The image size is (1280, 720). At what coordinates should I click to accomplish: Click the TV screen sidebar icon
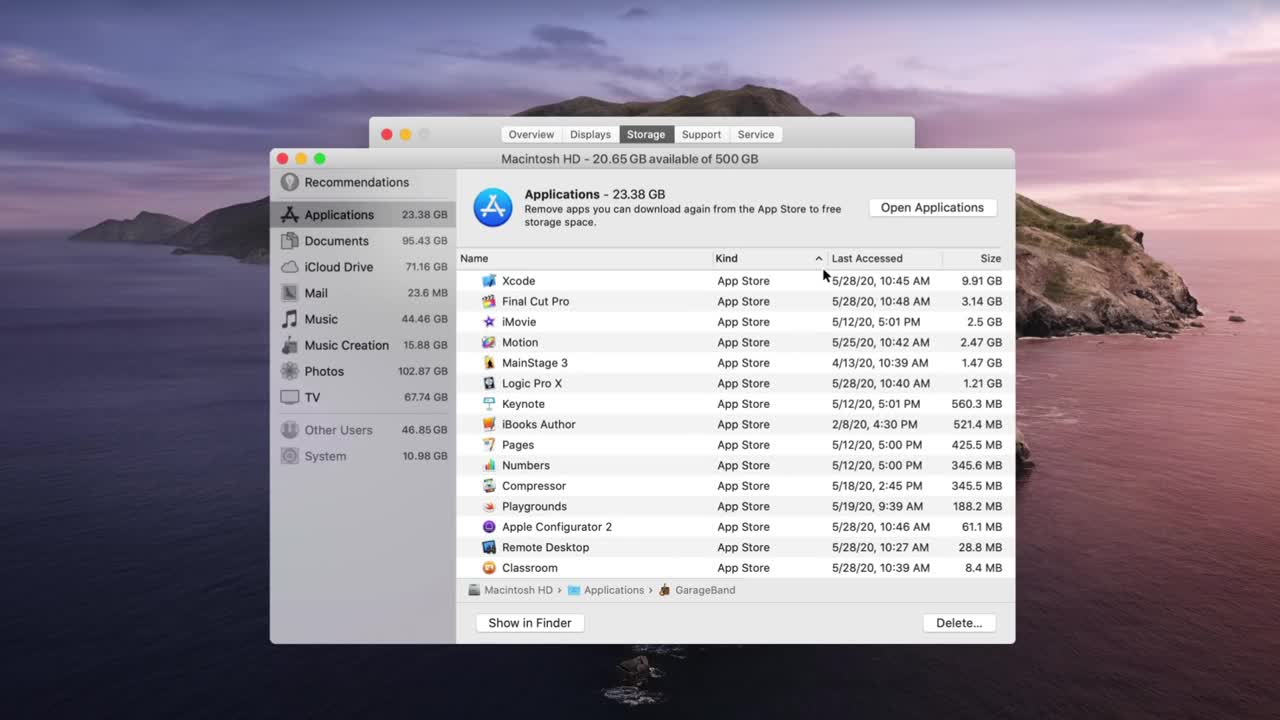tap(290, 397)
